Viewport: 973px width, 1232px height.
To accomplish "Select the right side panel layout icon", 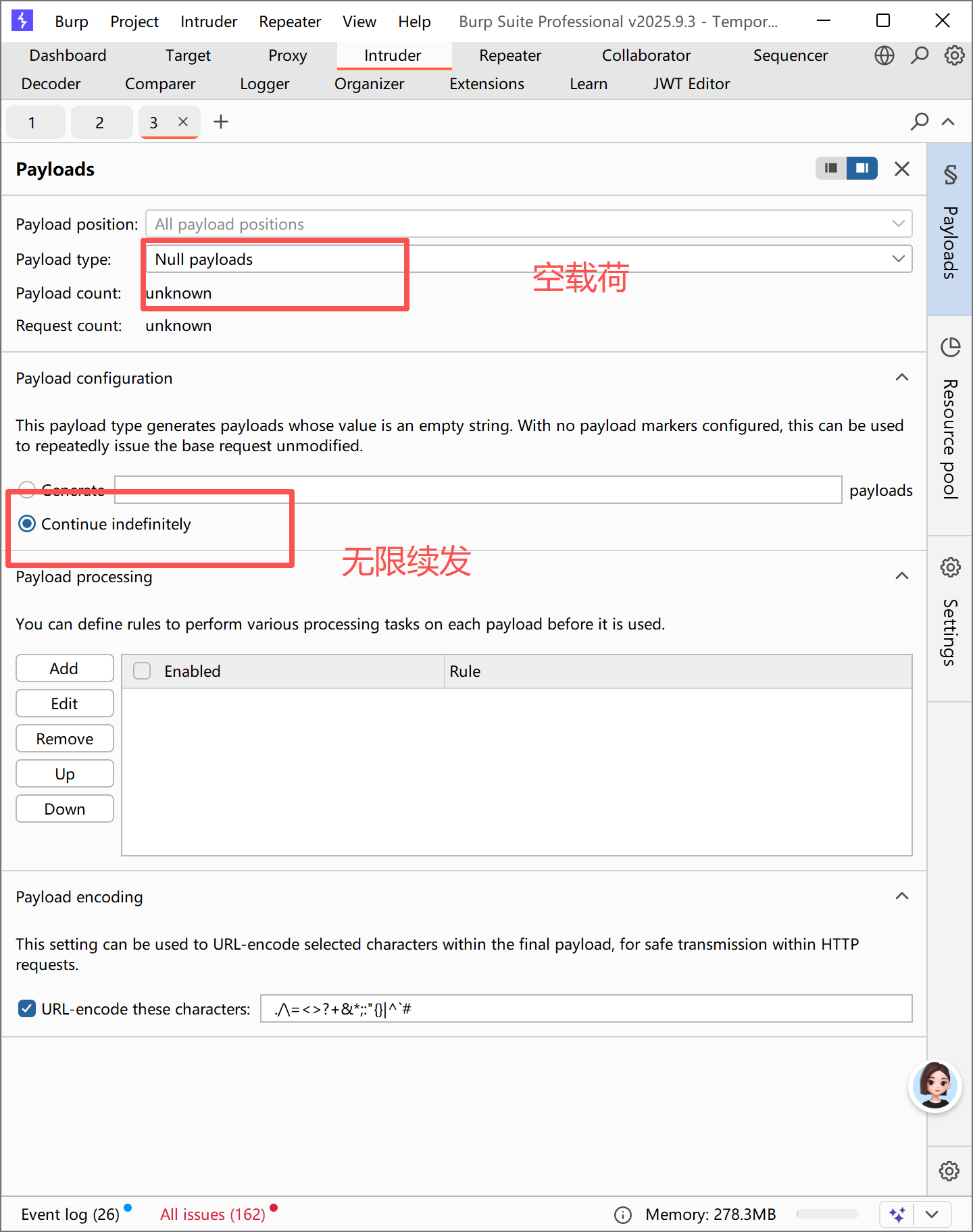I will pyautogui.click(x=862, y=168).
